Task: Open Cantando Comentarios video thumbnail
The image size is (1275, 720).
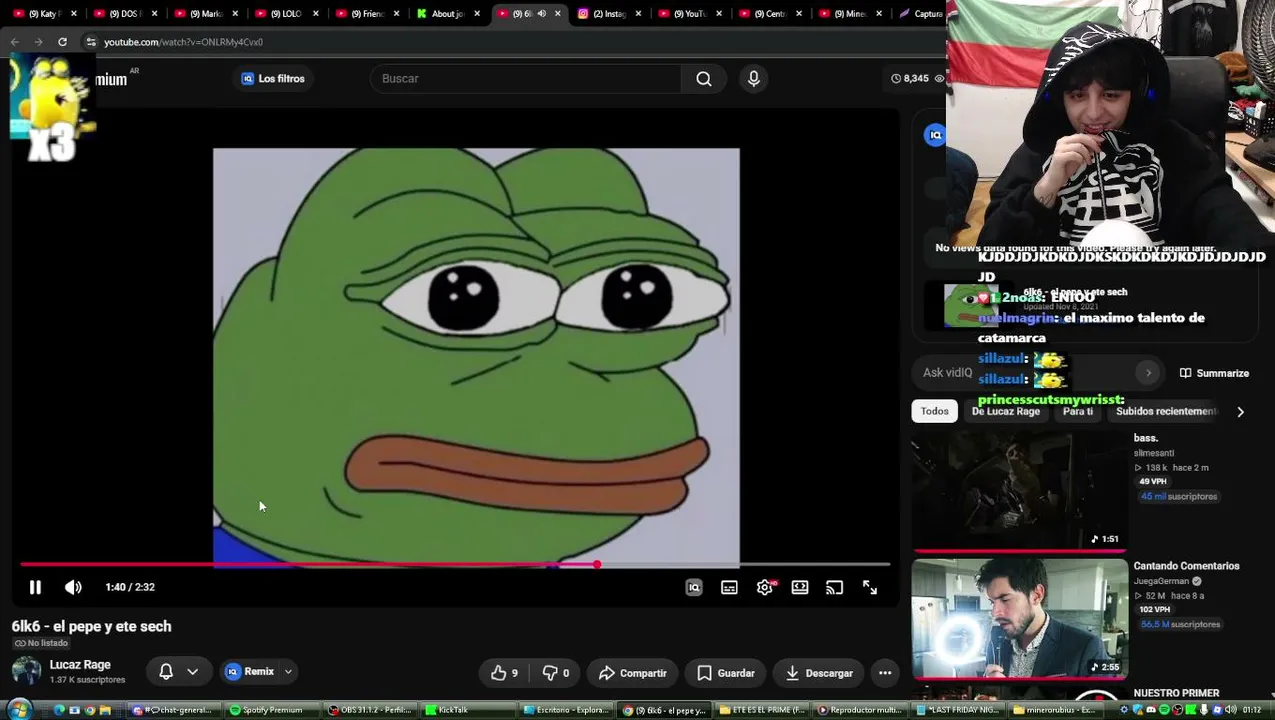Action: 1019,618
